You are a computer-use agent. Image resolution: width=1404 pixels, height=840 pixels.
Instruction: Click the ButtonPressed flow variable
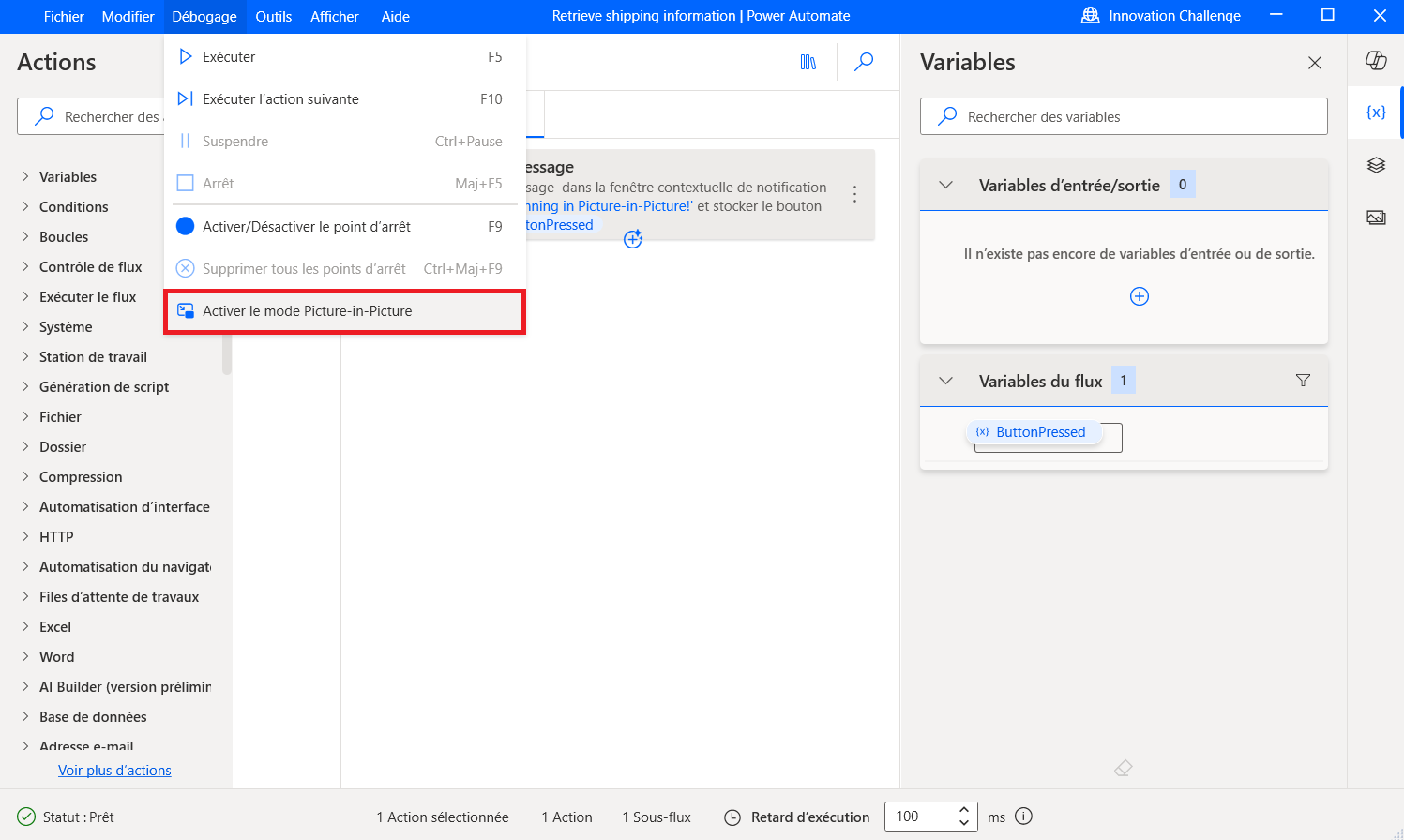(1034, 432)
